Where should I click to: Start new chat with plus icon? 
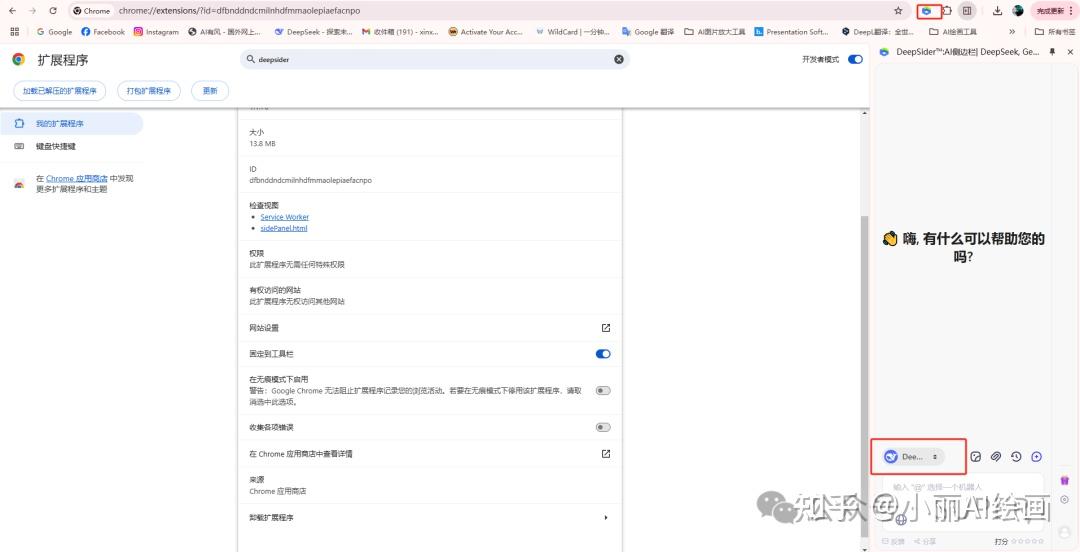pos(1036,456)
